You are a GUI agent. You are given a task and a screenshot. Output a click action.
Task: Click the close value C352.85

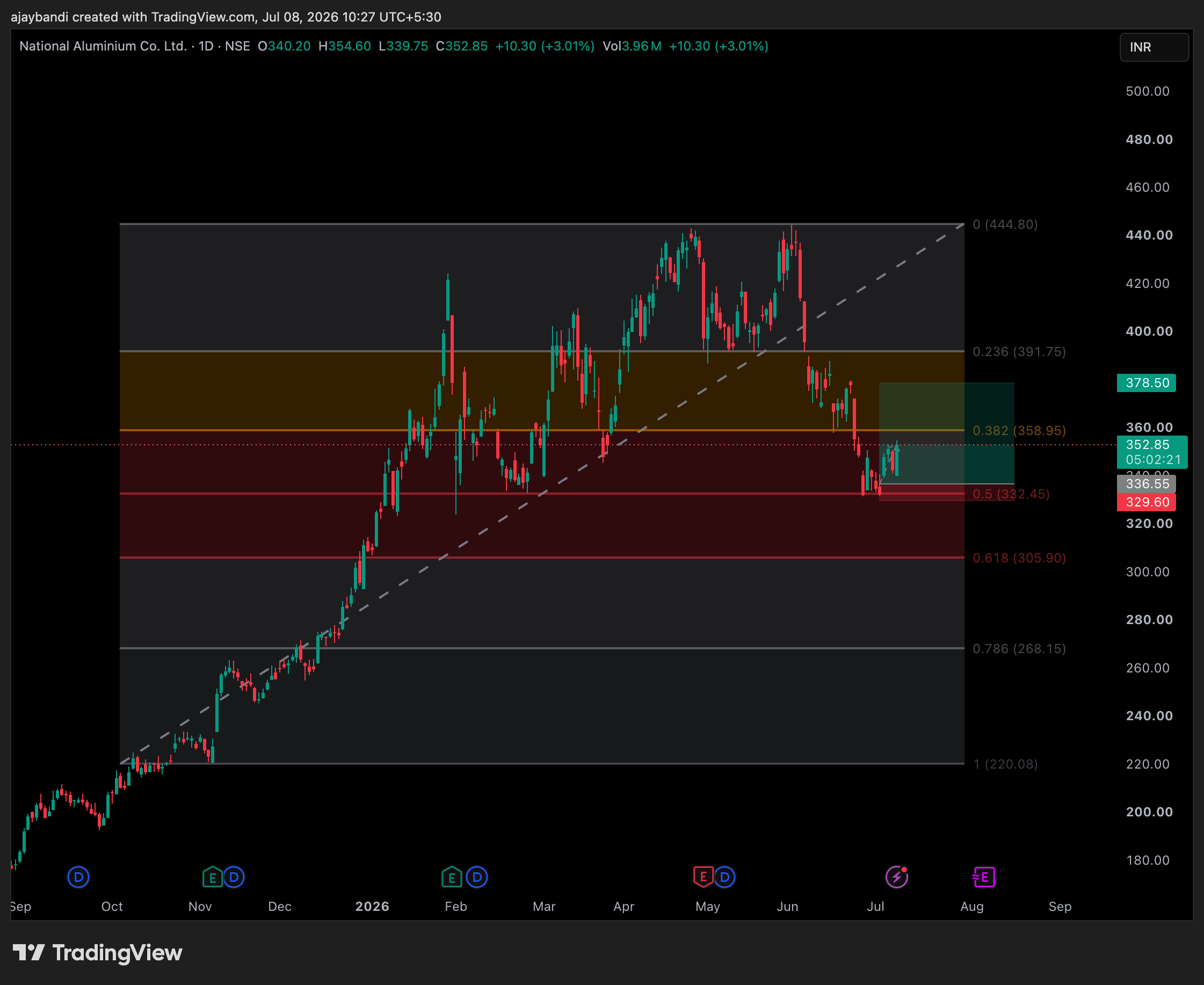pyautogui.click(x=462, y=47)
